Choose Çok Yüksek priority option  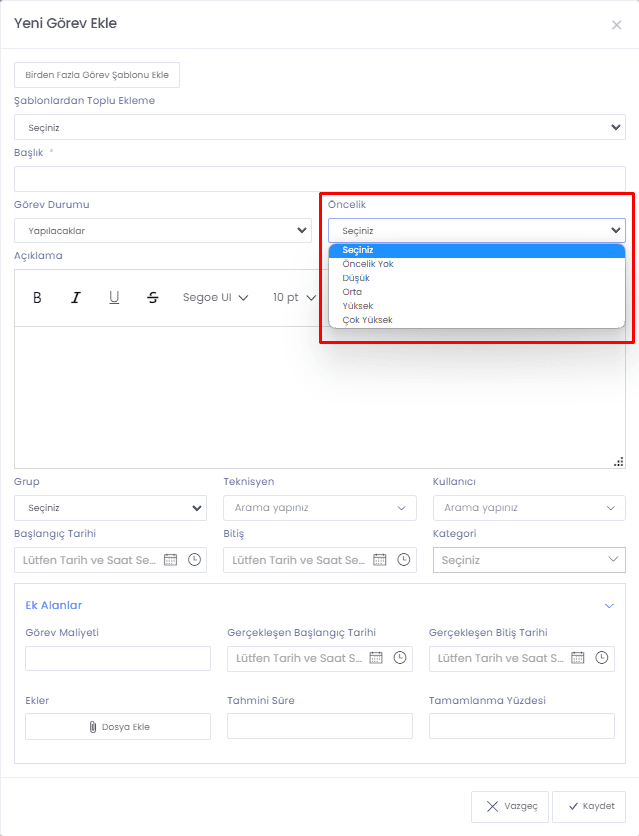[x=476, y=319]
